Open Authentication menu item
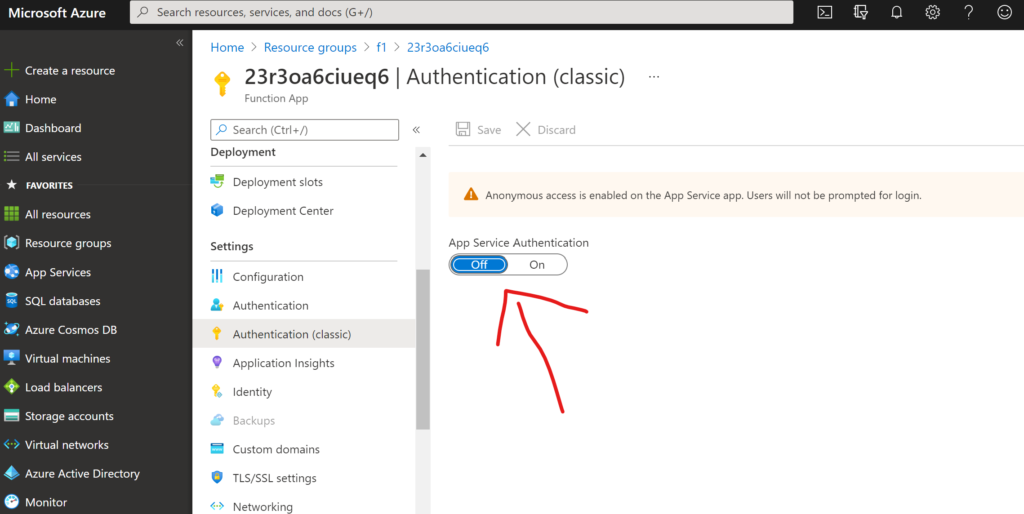 [270, 305]
